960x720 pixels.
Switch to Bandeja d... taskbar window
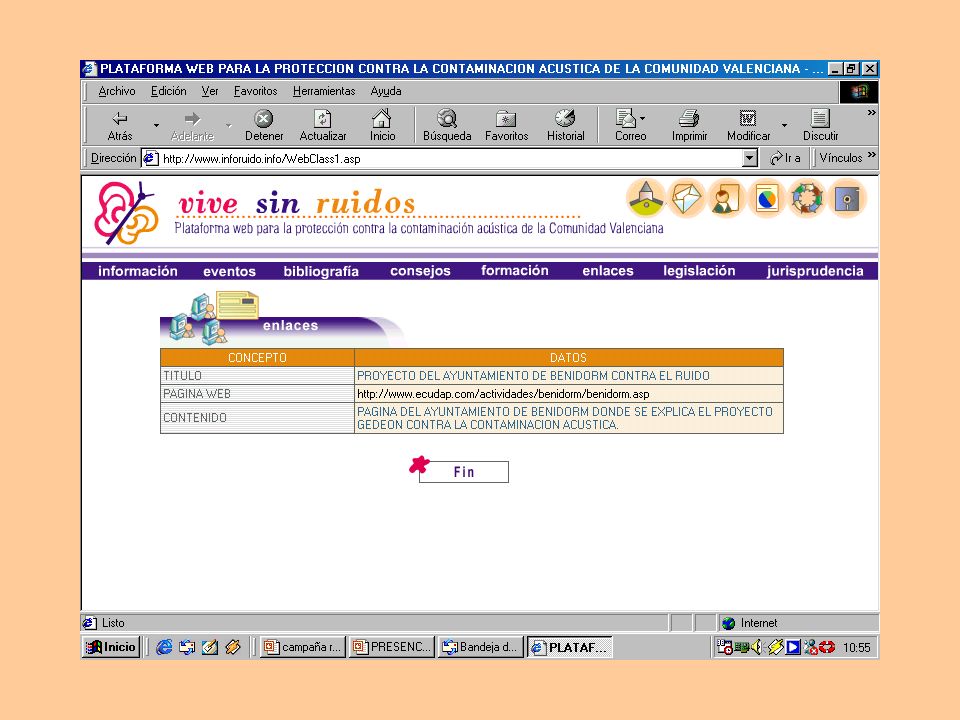tap(481, 647)
